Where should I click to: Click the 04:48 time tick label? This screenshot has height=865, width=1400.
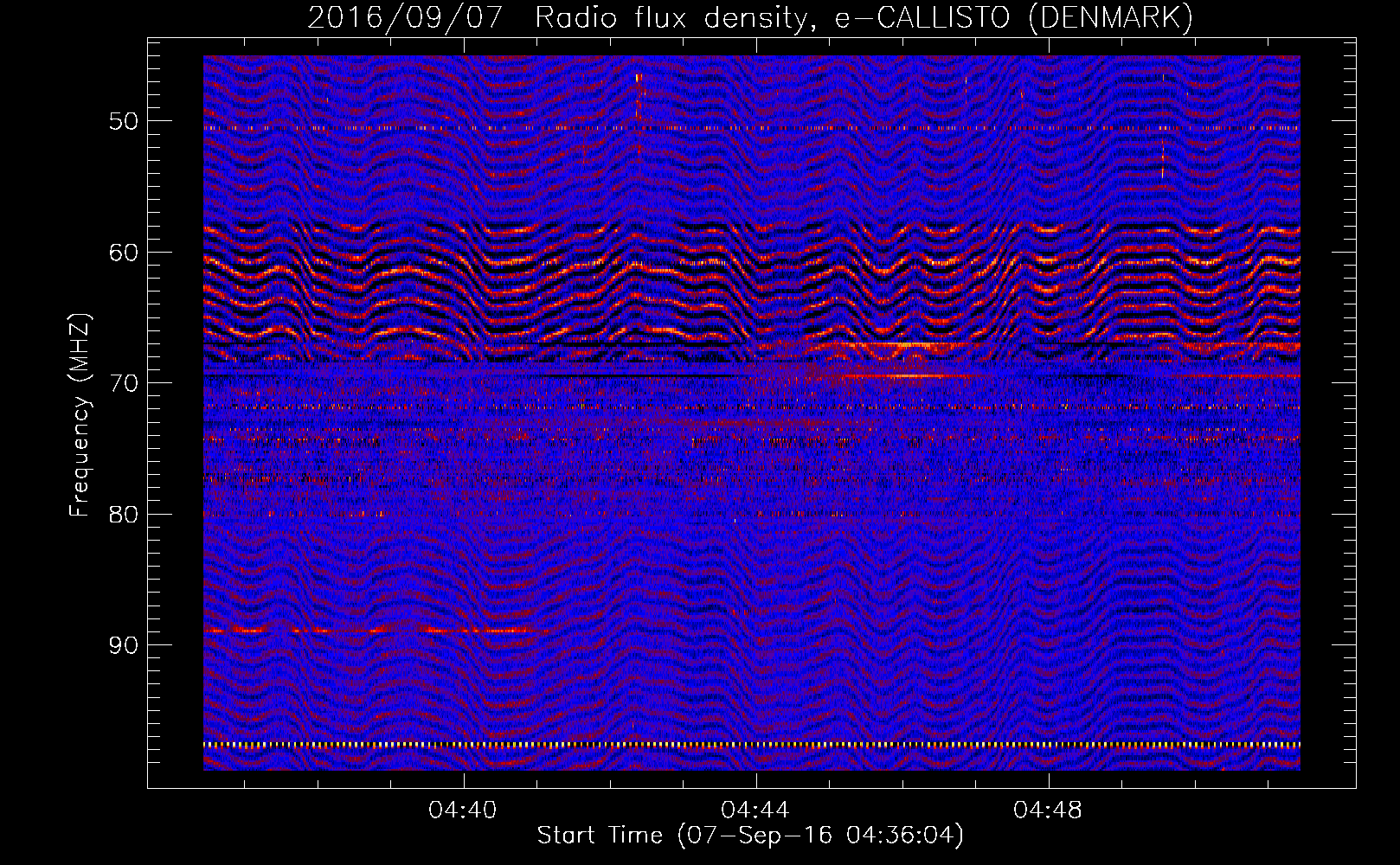[x=1048, y=811]
